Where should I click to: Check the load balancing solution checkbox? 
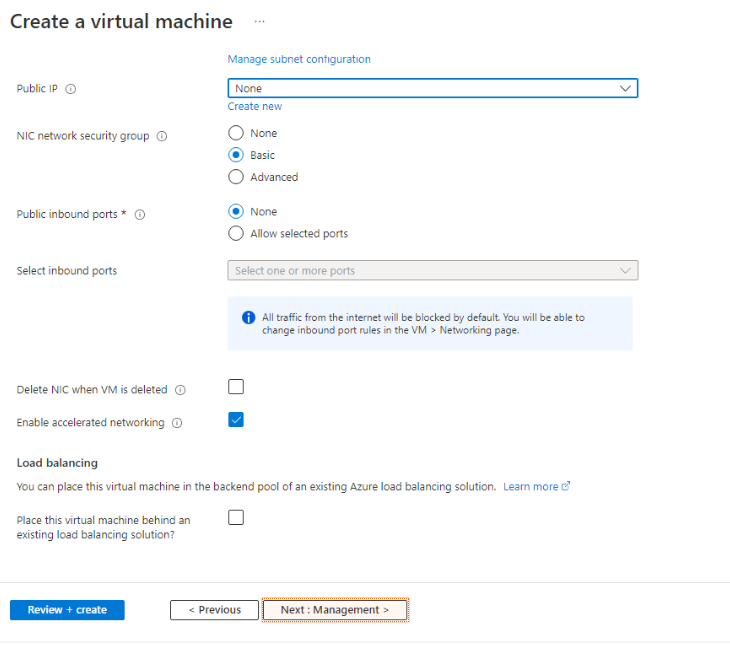(236, 517)
